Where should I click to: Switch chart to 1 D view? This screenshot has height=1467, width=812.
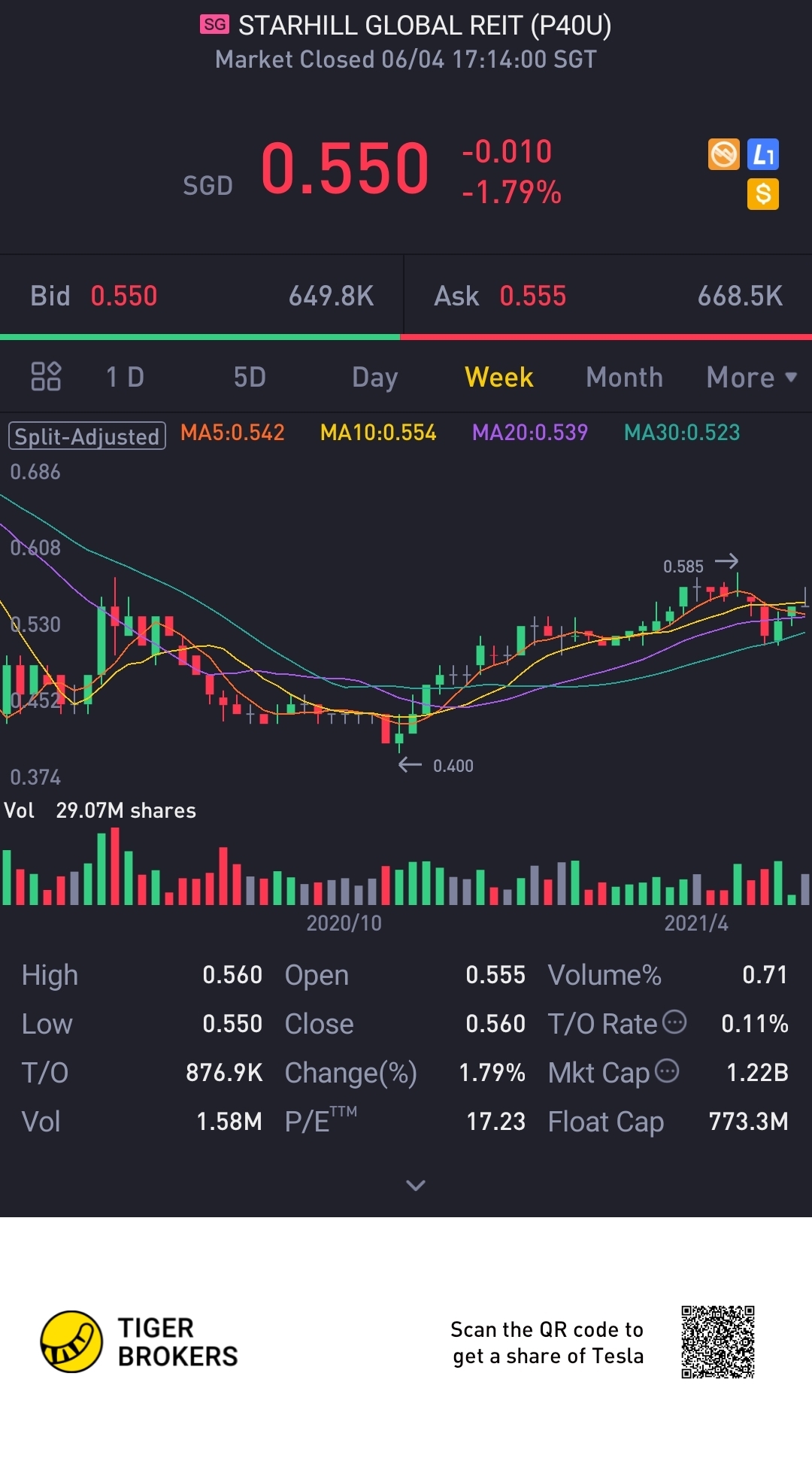pos(125,377)
